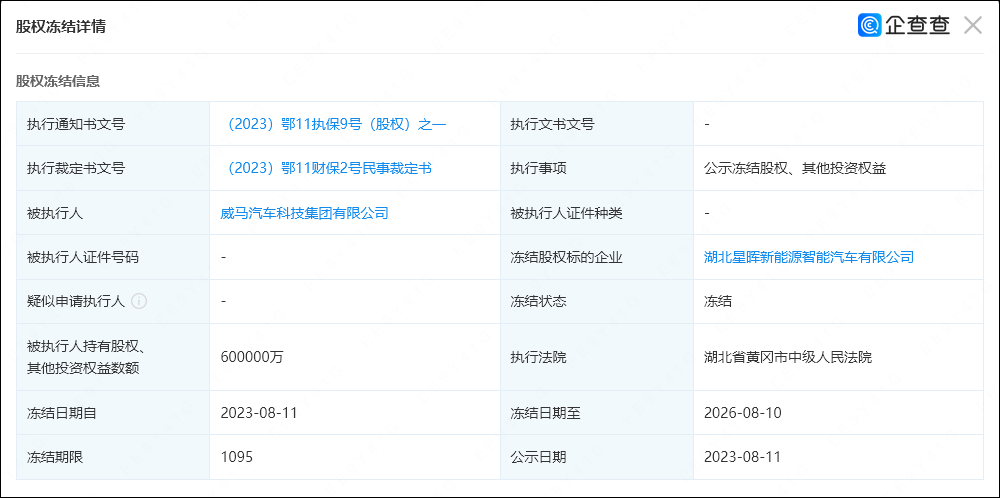Select the value 600000万
This screenshot has width=1000, height=498.
click(252, 357)
